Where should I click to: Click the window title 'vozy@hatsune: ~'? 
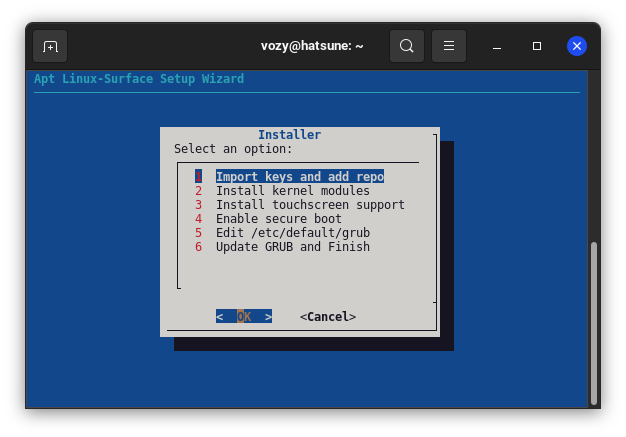click(312, 46)
